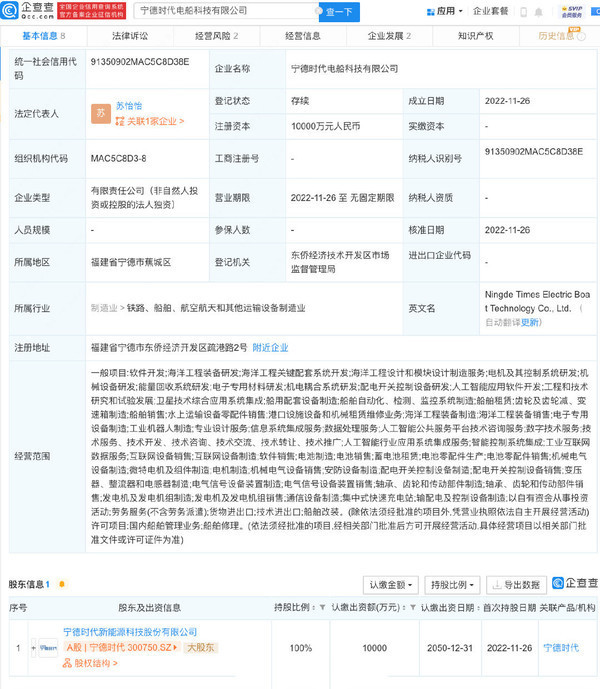
Task: Open the 认缴金额 filter dropdown
Action: (x=390, y=584)
